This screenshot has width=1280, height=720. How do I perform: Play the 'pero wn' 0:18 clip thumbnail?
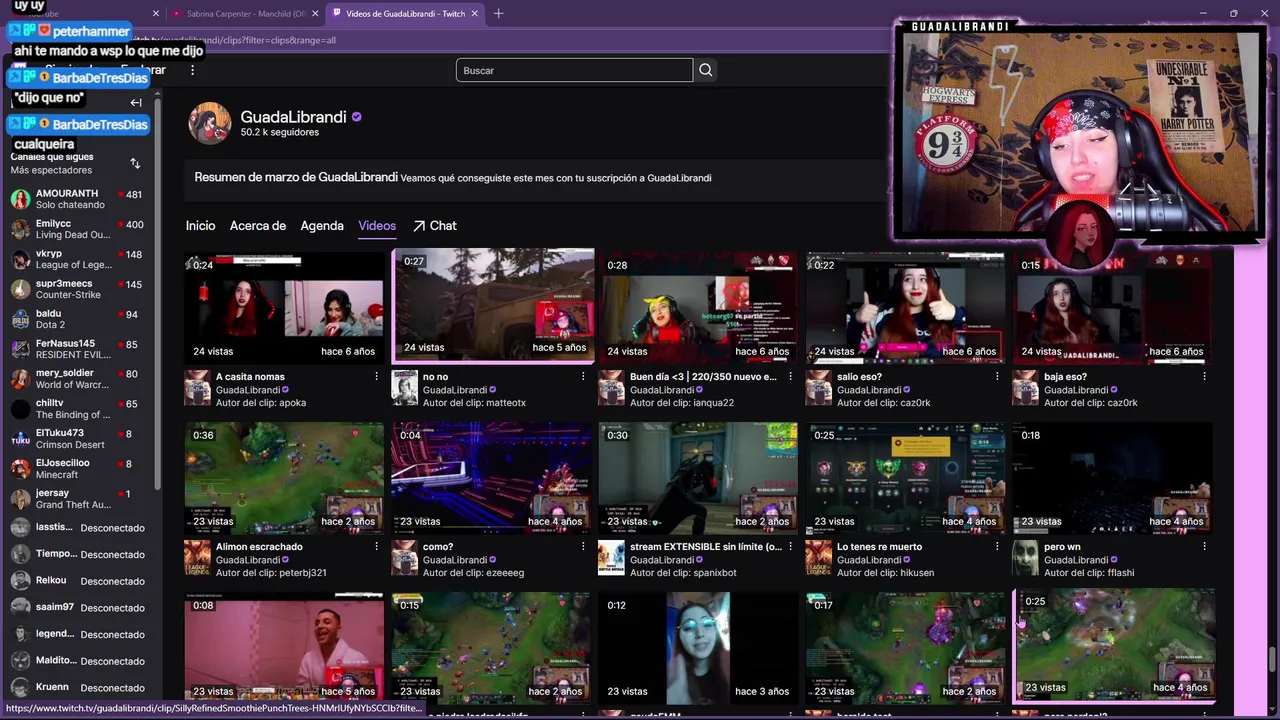1112,478
